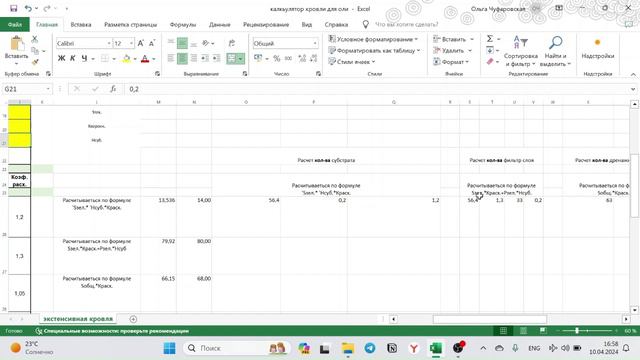The image size is (640, 360).
Task: Open font name Calibri dropdown
Action: (109, 43)
